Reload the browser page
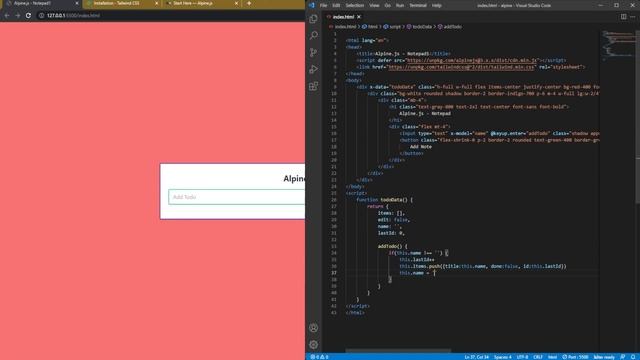The height and width of the screenshot is (360, 640). point(28,16)
